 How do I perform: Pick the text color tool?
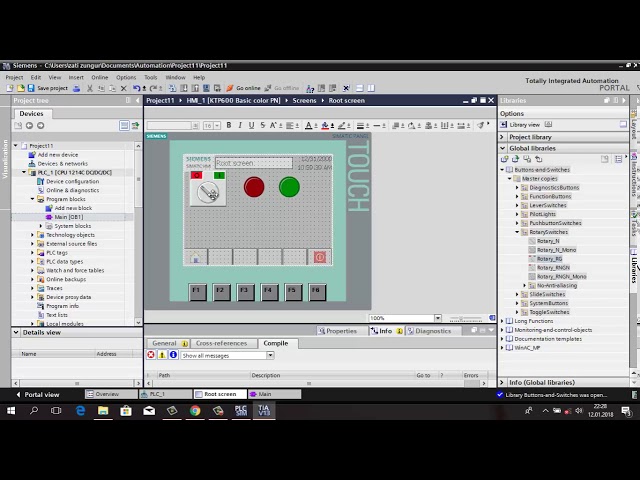tap(309, 125)
